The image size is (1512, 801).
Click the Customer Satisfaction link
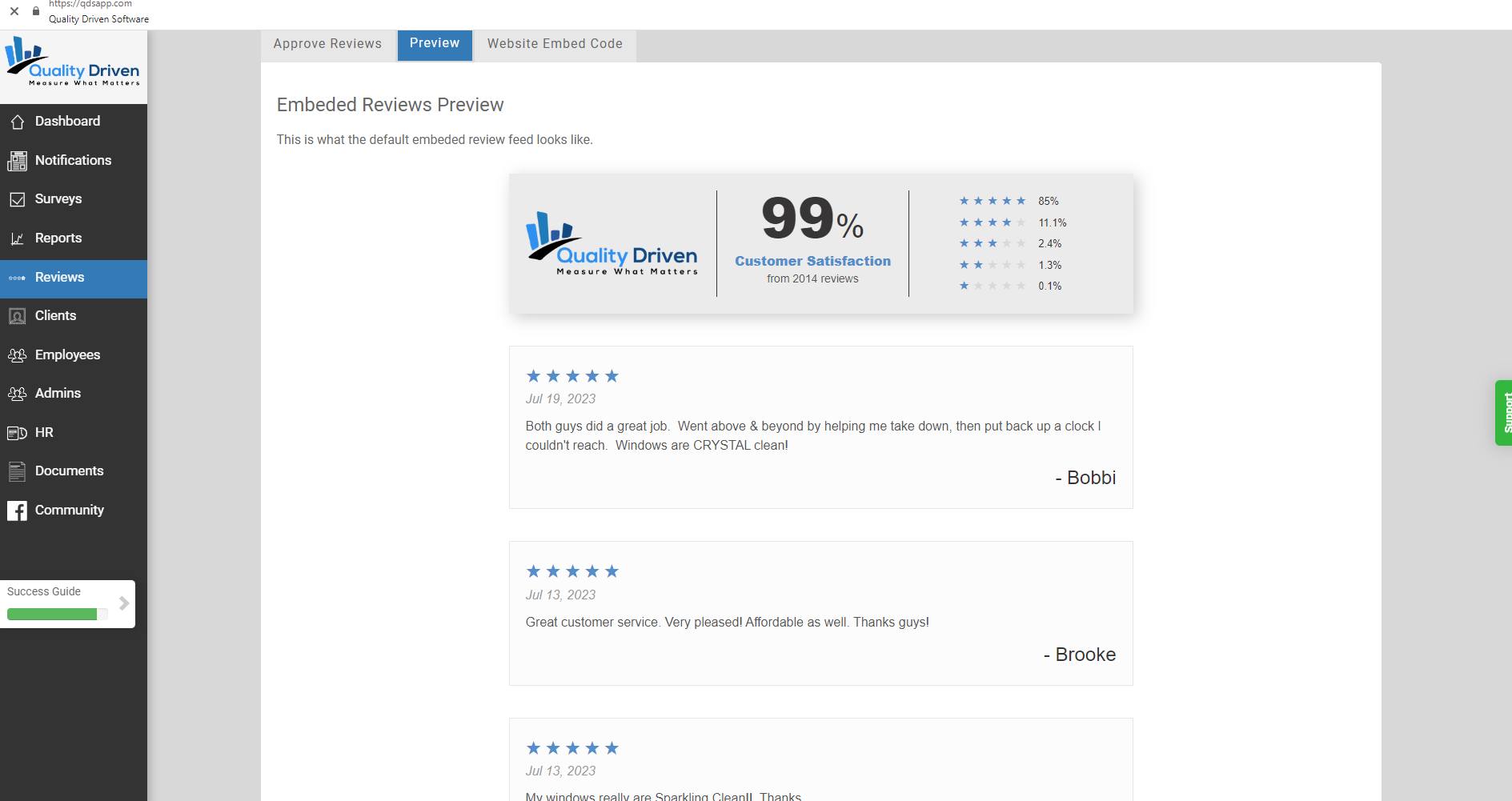(812, 261)
